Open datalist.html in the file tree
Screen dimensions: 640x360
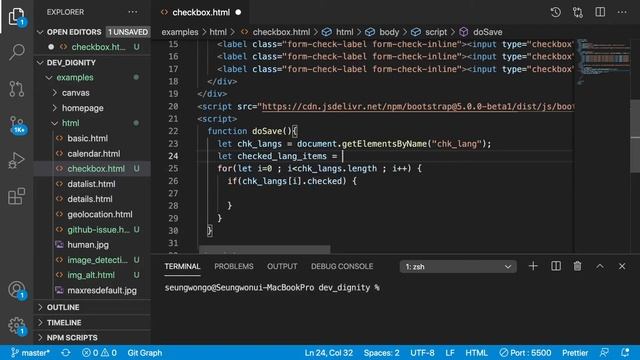(91, 184)
